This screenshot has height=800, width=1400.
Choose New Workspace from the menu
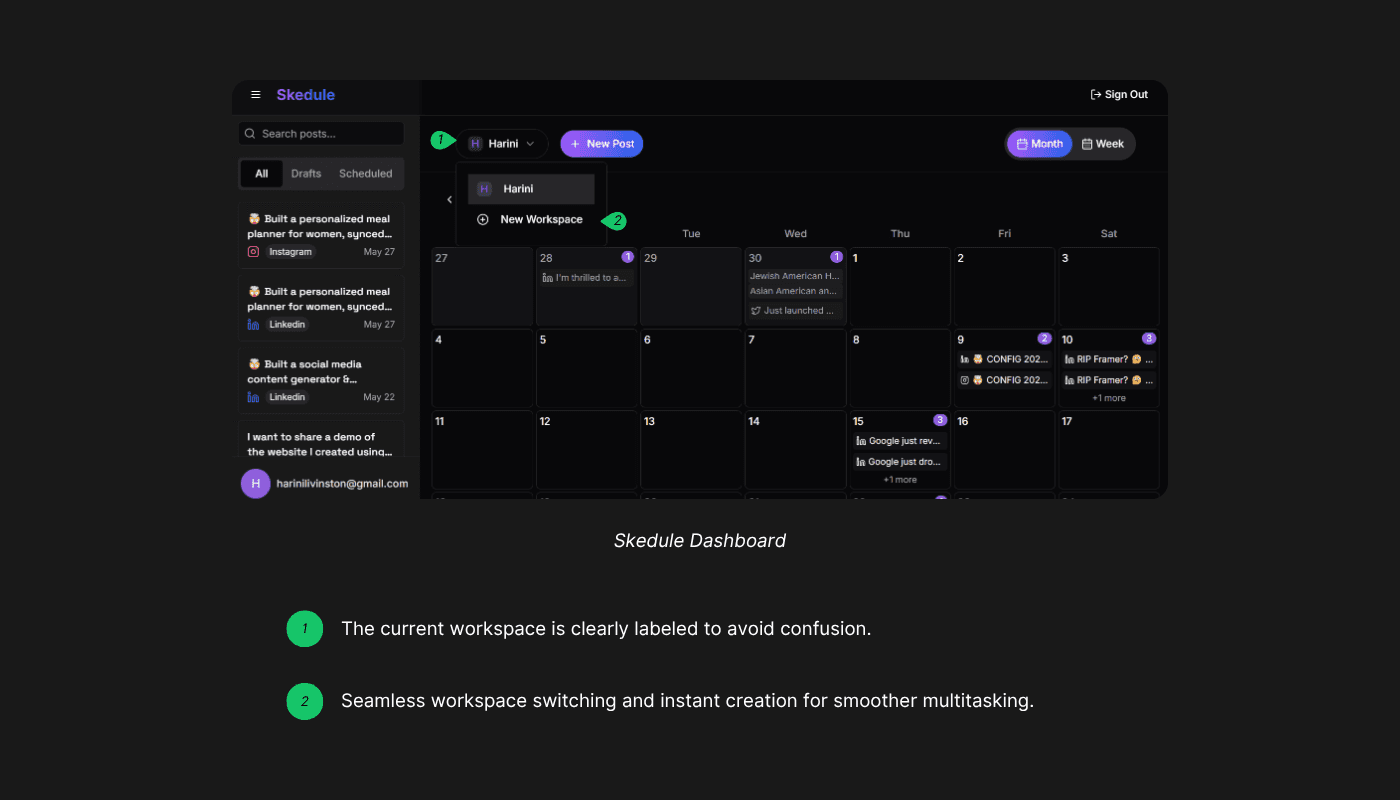tap(540, 219)
